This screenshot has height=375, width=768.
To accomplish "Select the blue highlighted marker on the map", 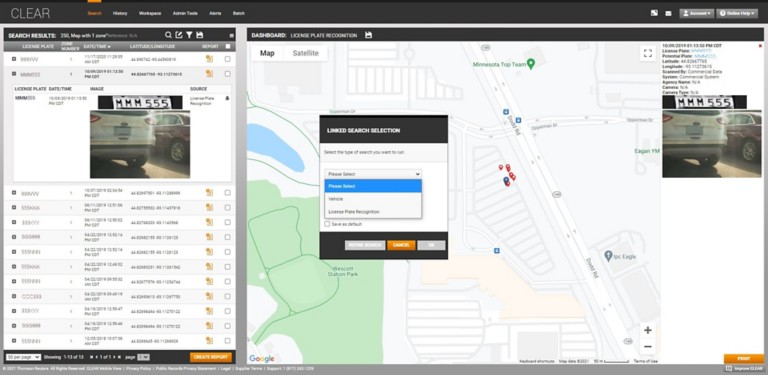I will [x=506, y=181].
